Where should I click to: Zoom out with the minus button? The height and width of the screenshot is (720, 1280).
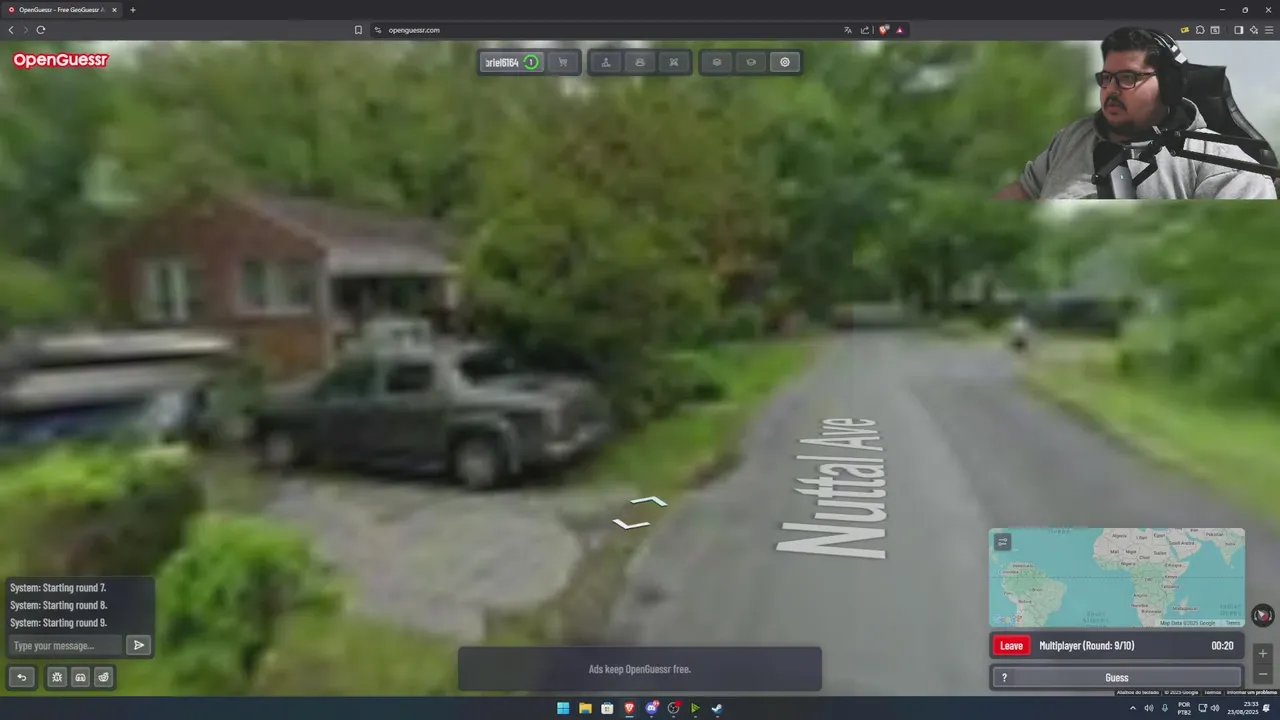pos(1263,673)
